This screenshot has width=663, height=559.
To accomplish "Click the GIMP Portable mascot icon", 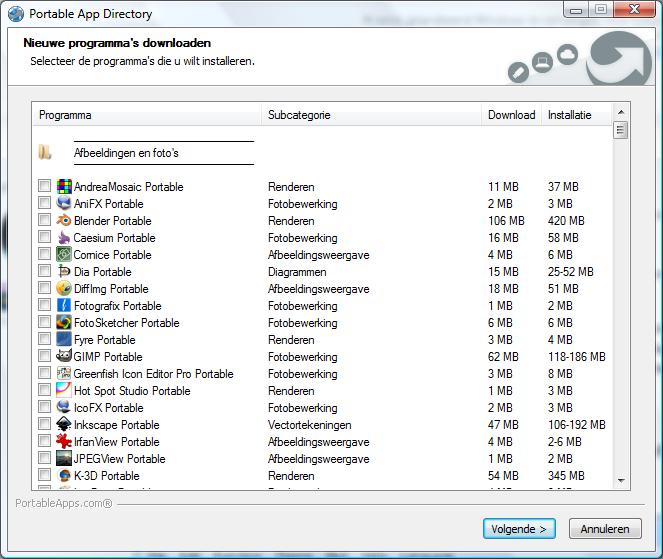I will click(x=64, y=356).
